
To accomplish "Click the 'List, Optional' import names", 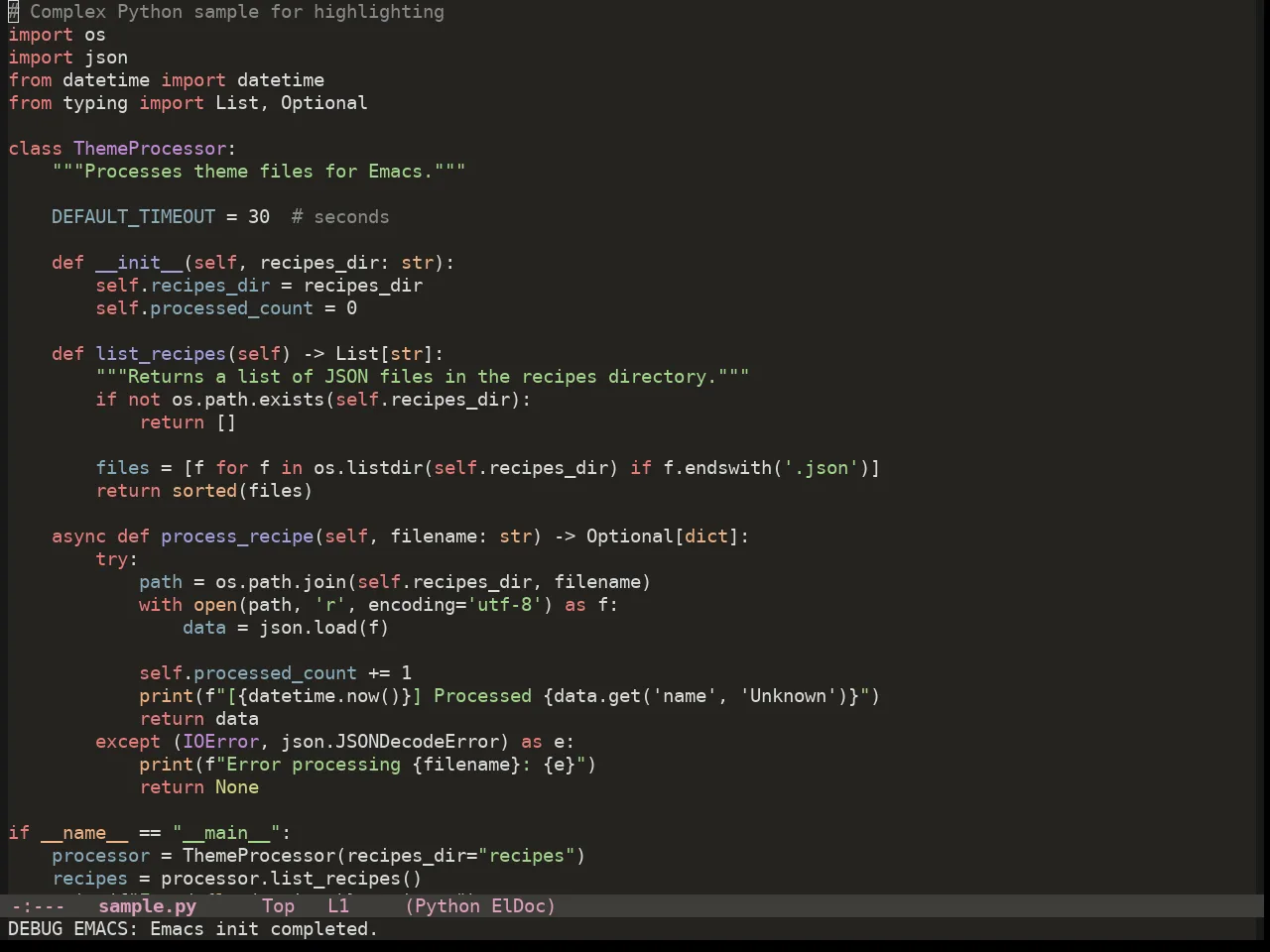I will click(x=291, y=103).
